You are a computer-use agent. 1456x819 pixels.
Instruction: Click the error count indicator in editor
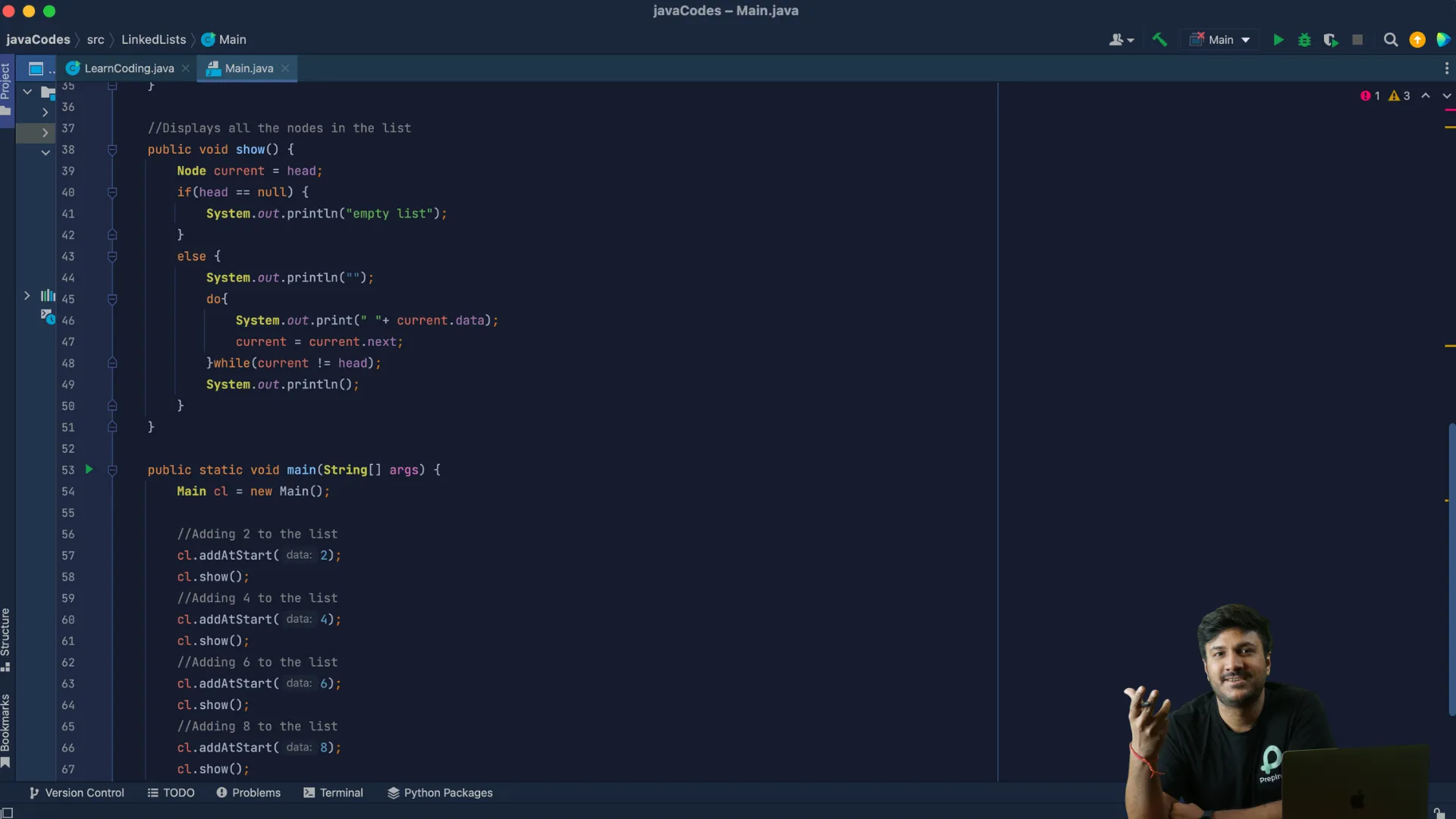click(1370, 96)
